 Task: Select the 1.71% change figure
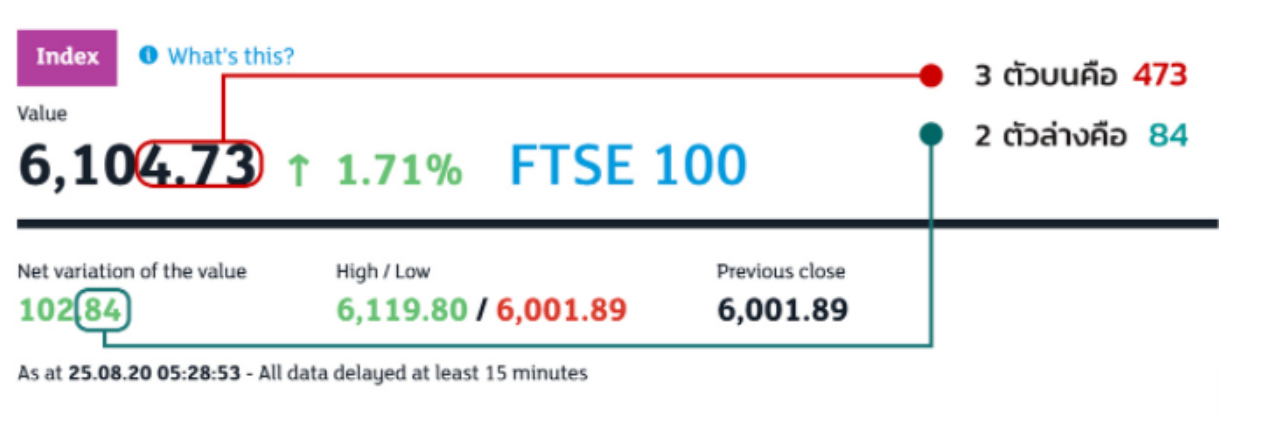tap(399, 170)
